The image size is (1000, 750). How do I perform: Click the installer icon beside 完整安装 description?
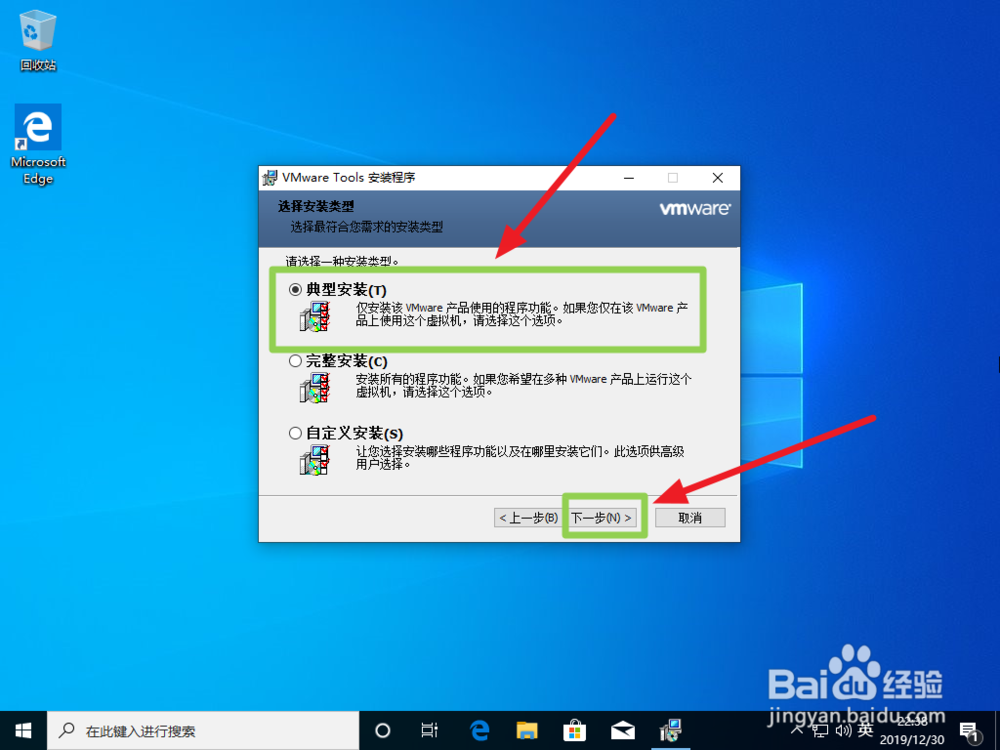[315, 388]
